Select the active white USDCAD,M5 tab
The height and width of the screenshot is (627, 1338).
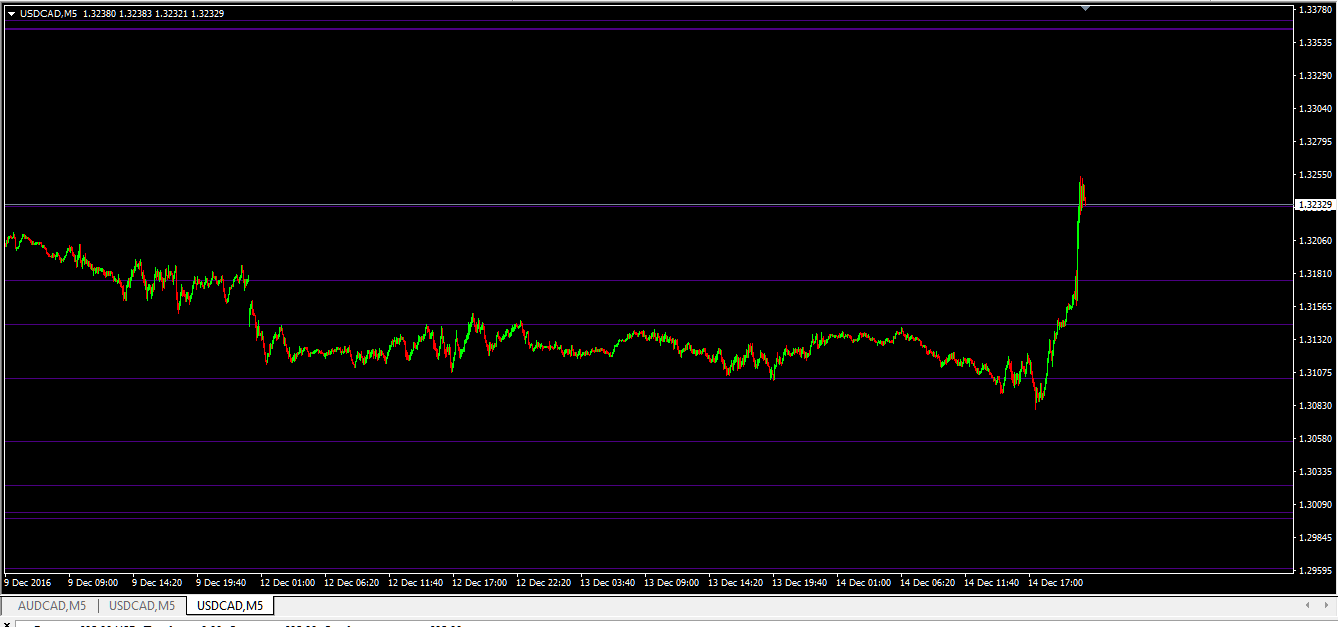(x=230, y=605)
